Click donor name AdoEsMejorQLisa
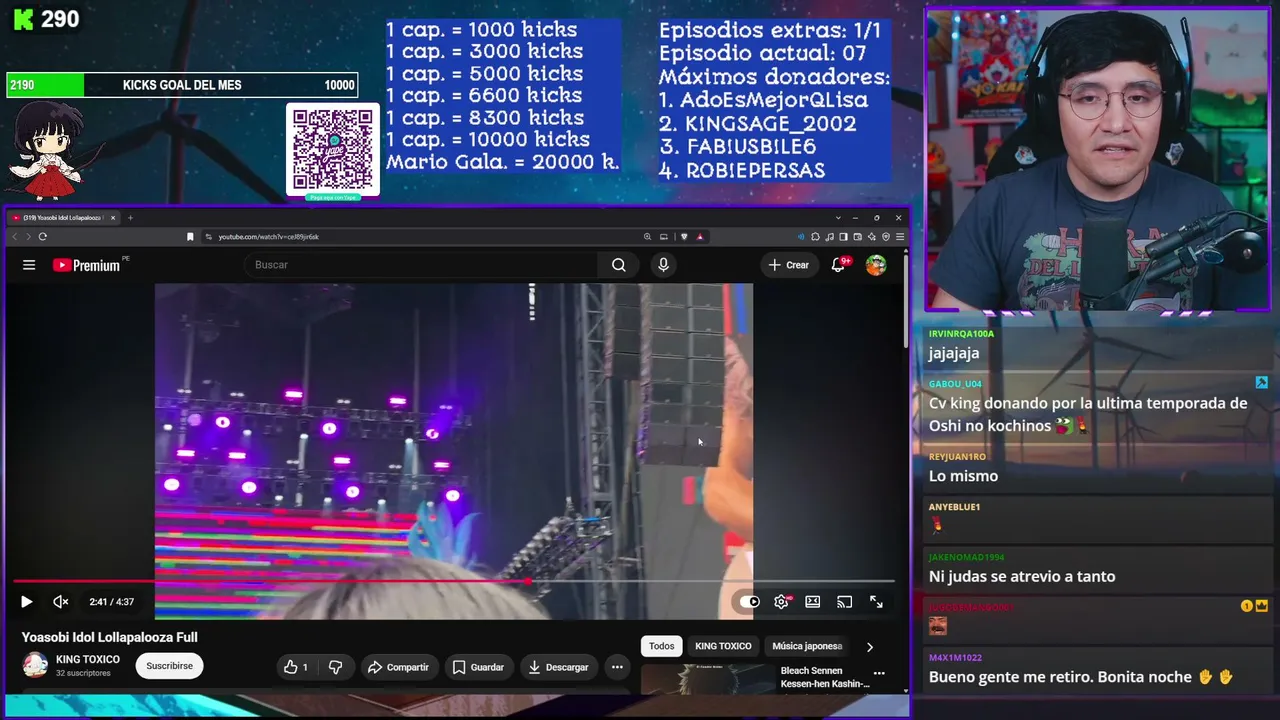Image resolution: width=1280 pixels, height=720 pixels. coord(774,101)
